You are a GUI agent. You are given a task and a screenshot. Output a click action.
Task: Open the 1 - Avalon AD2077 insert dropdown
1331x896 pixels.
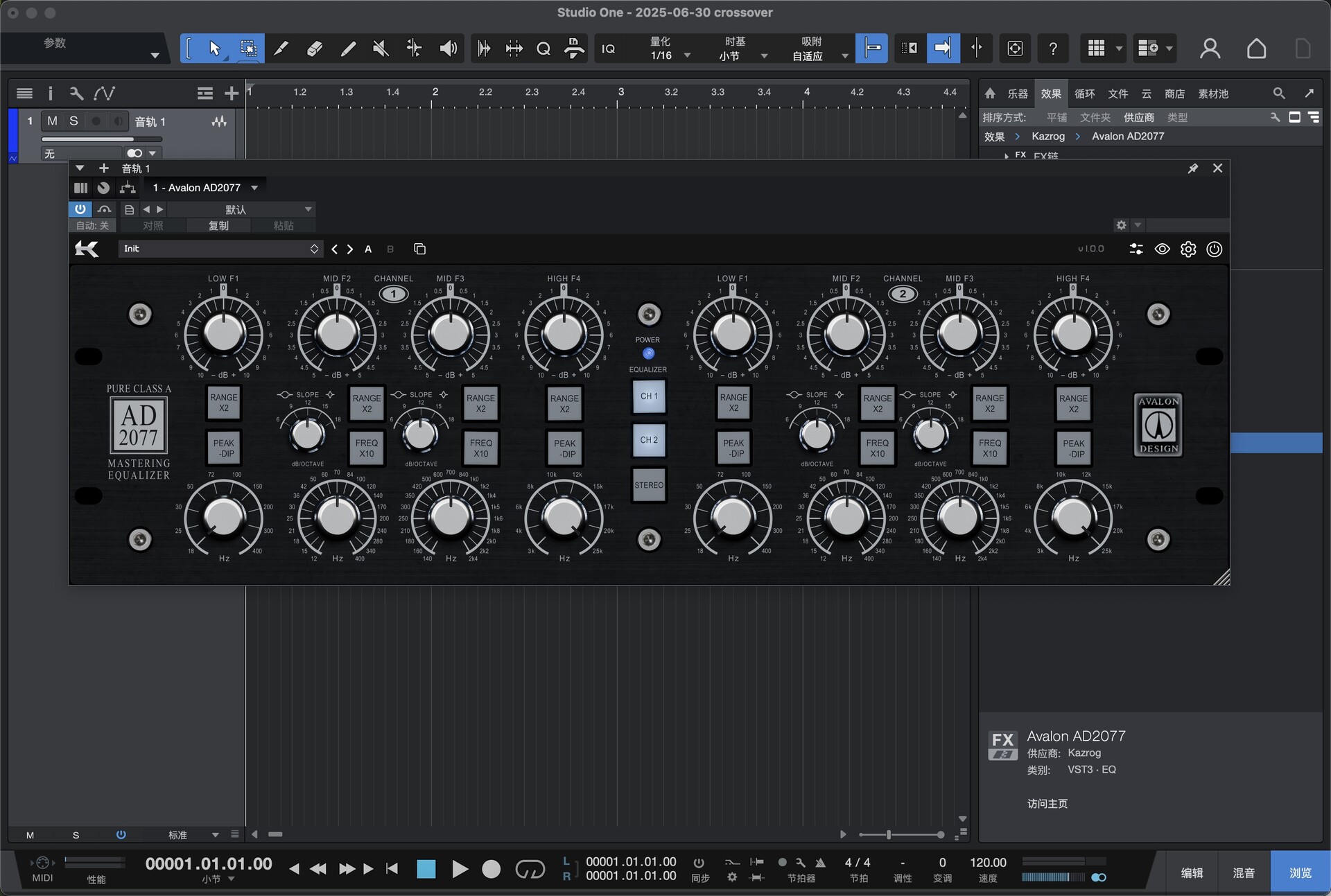(205, 188)
